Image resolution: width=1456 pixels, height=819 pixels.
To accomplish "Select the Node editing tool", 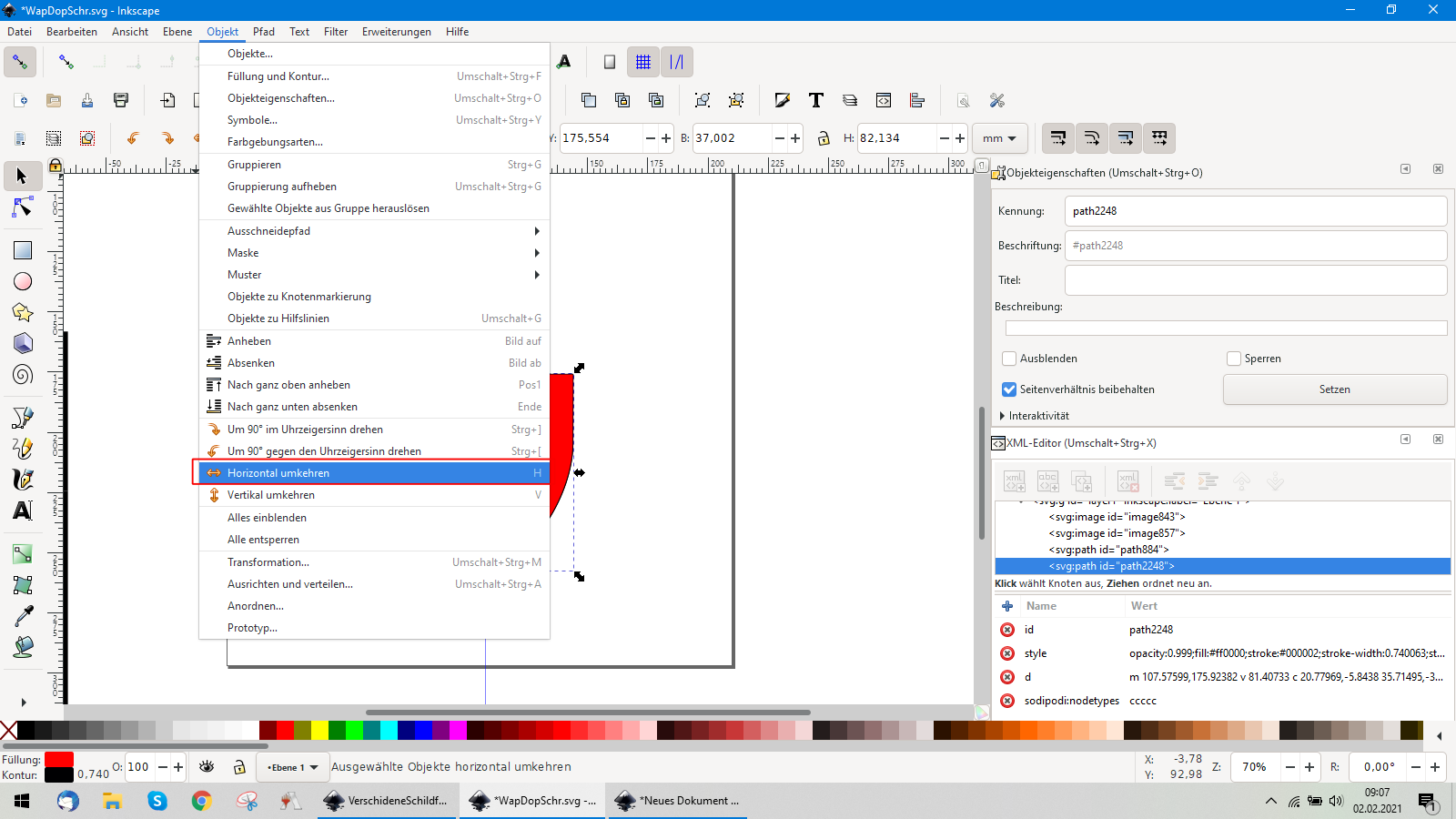I will point(23,208).
